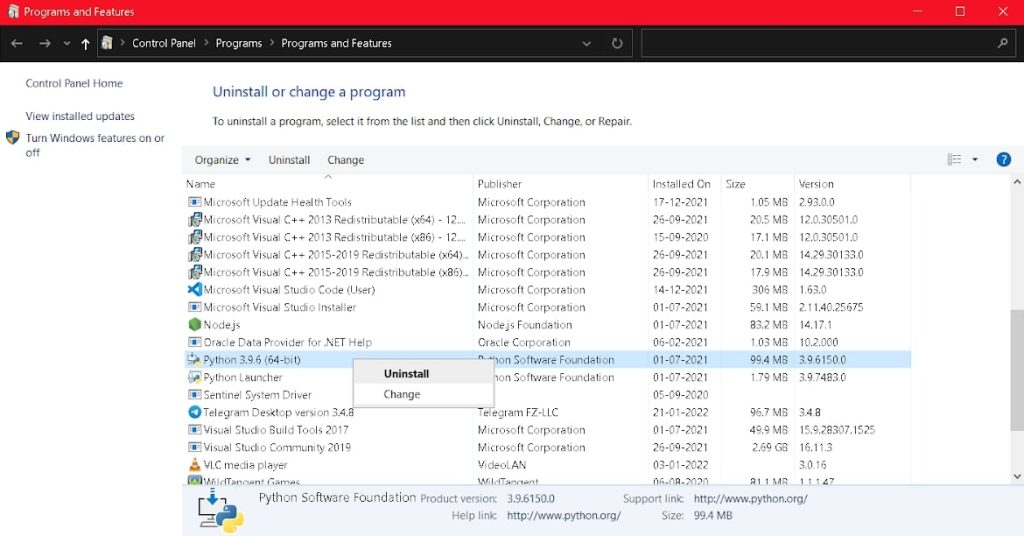Open View installed updates link
Viewport: 1024px width, 536px height.
click(x=80, y=116)
